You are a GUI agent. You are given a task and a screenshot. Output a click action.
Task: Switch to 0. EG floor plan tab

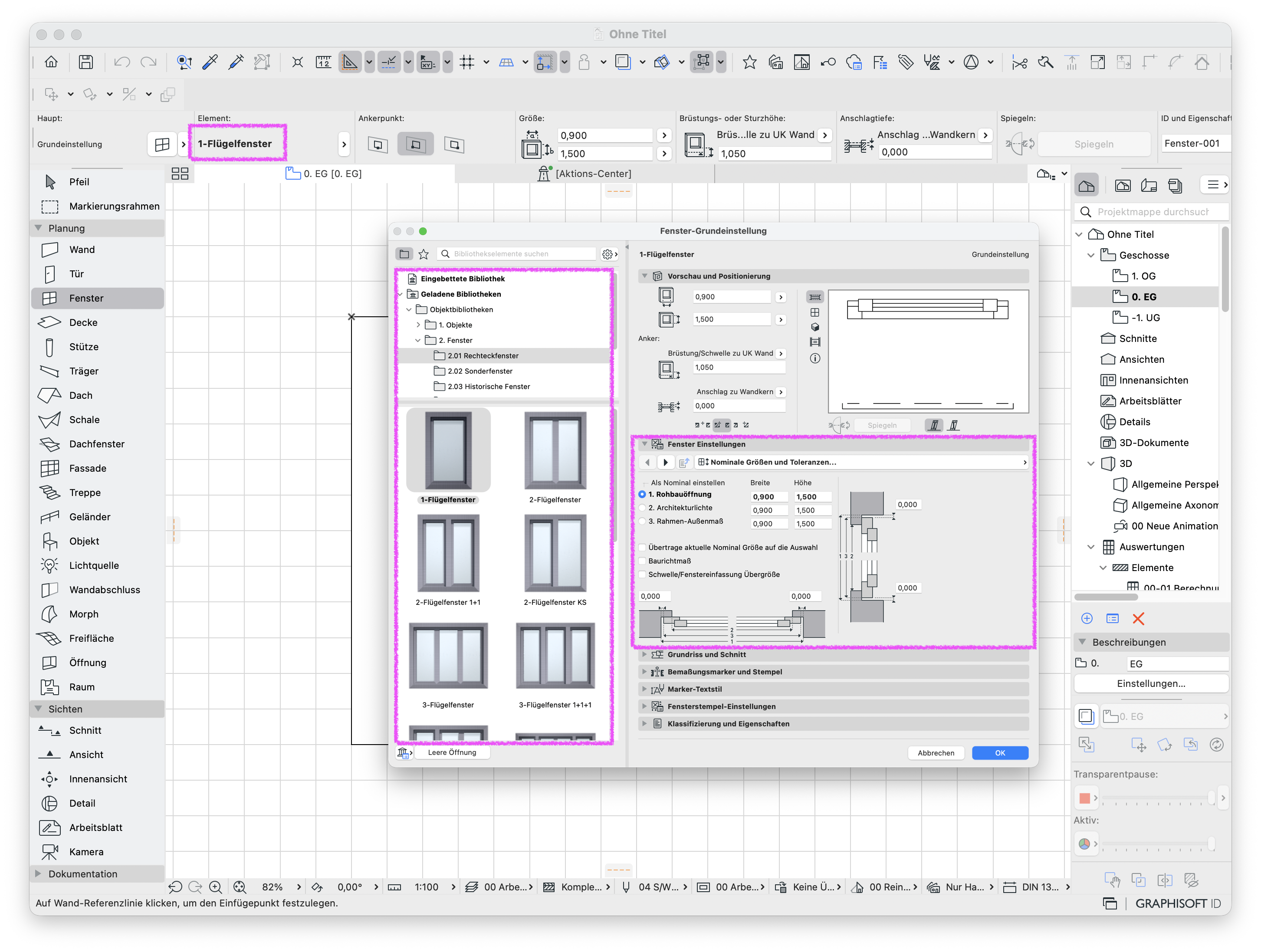tap(324, 174)
